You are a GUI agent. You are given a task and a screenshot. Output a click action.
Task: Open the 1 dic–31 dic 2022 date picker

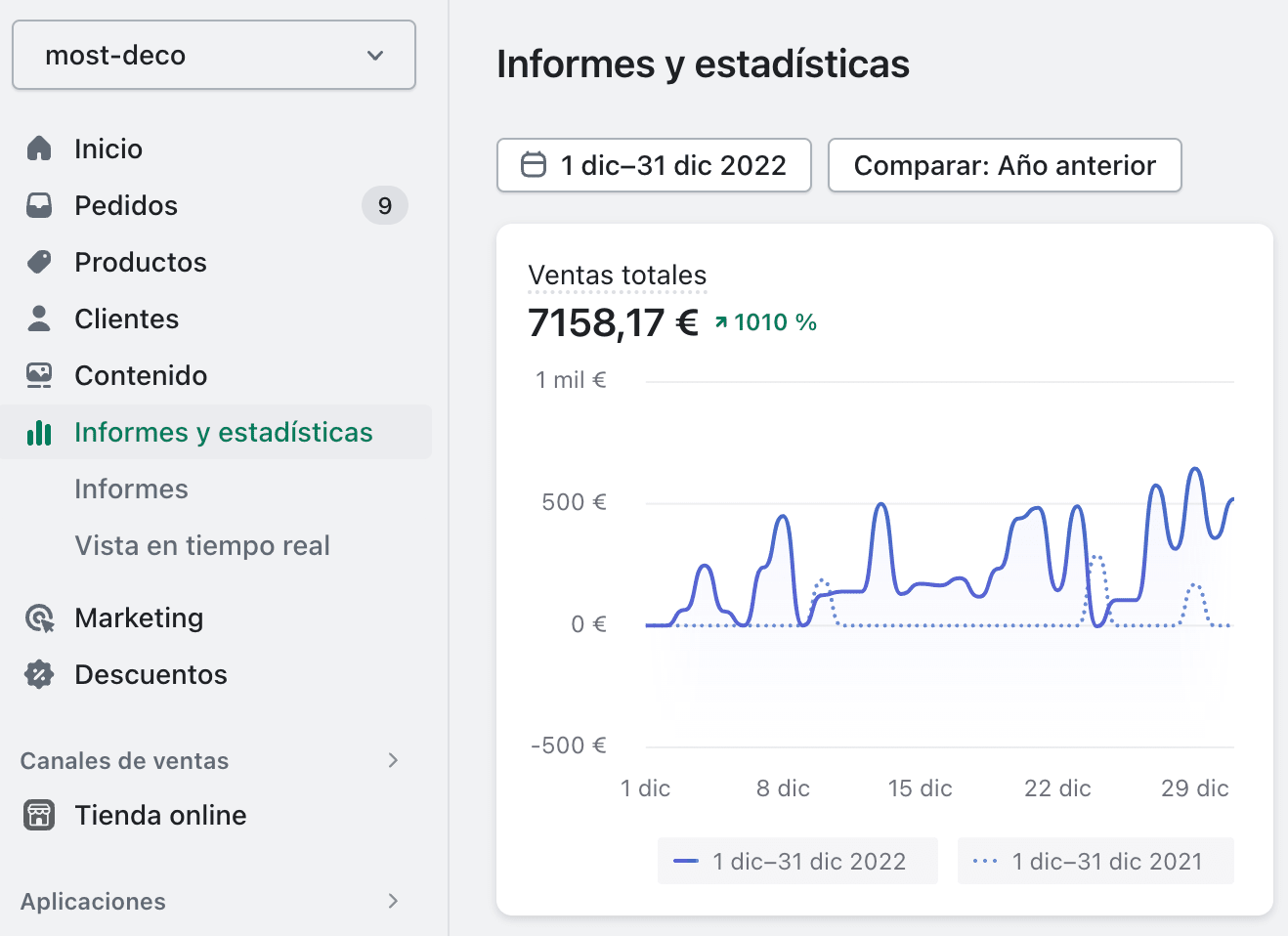pyautogui.click(x=654, y=165)
